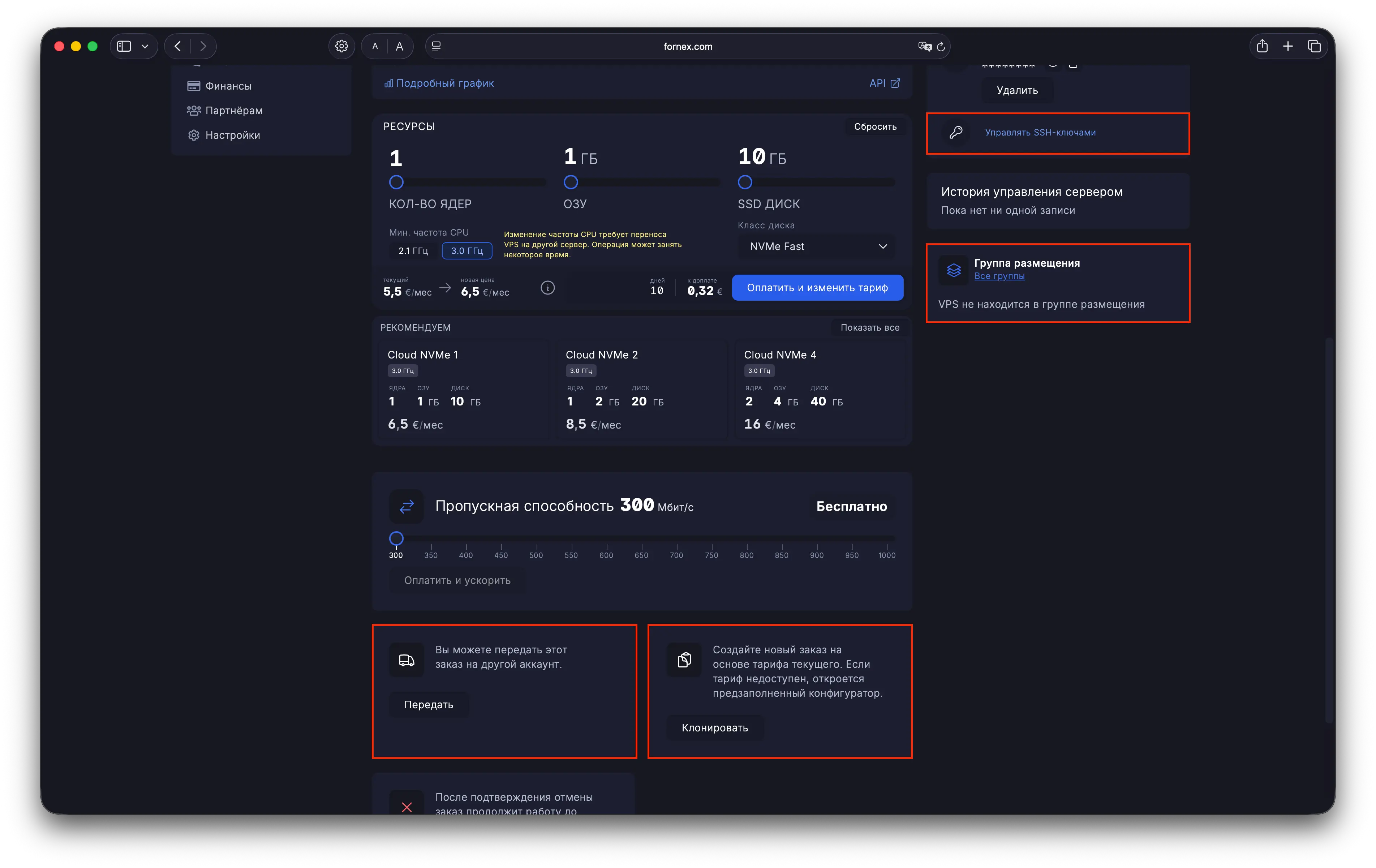Click the 500 mark on the bandwidth scale

coord(536,555)
